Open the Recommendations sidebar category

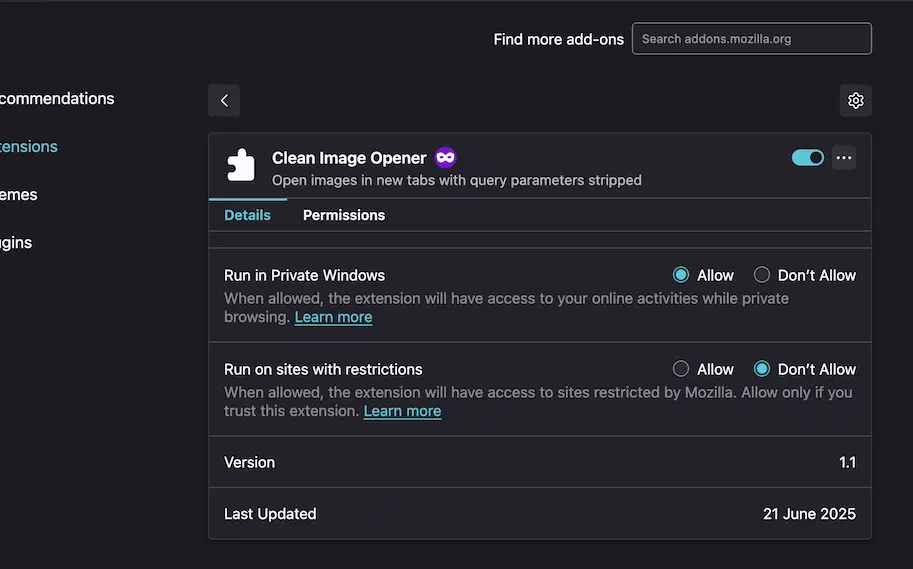57,98
